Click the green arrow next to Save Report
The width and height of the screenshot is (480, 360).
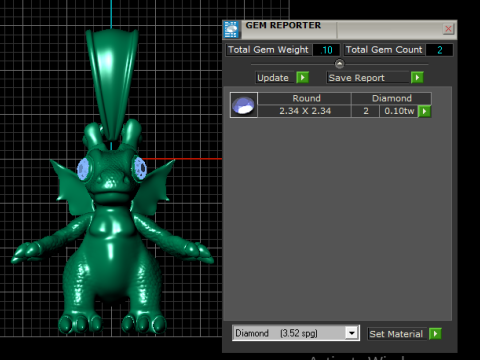(417, 78)
